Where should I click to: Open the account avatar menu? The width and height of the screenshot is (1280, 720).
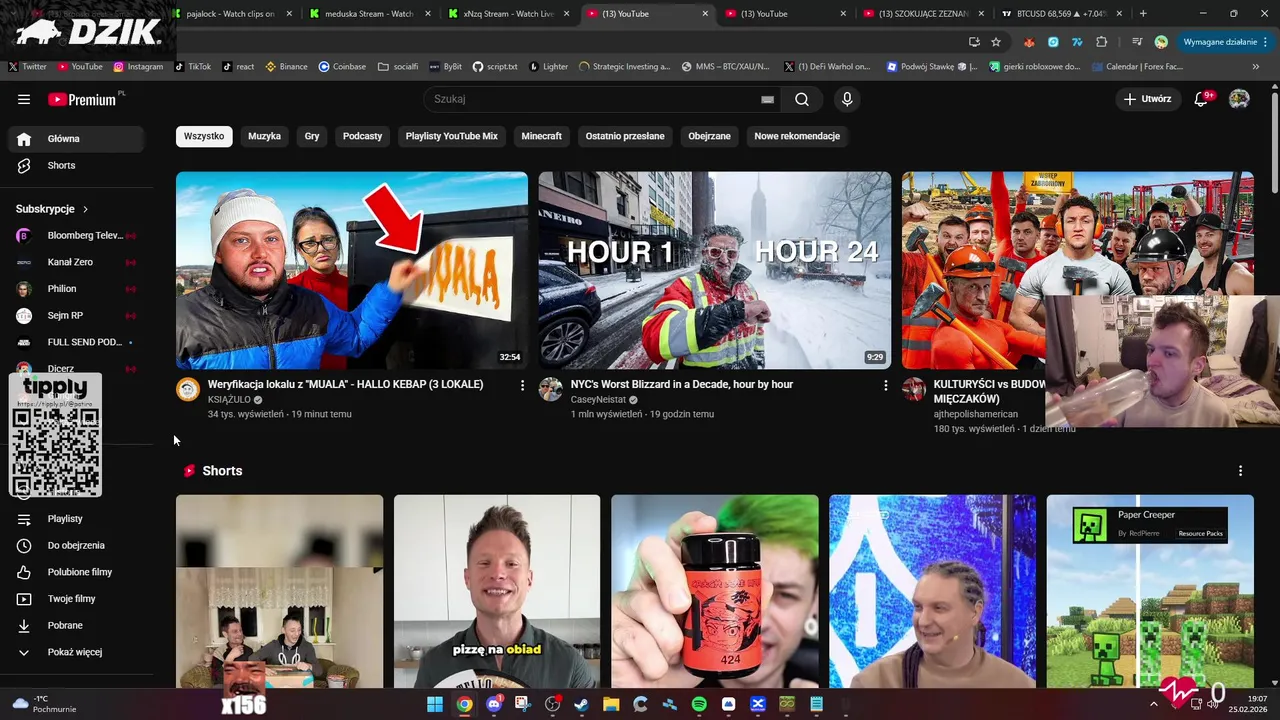pos(1239,99)
